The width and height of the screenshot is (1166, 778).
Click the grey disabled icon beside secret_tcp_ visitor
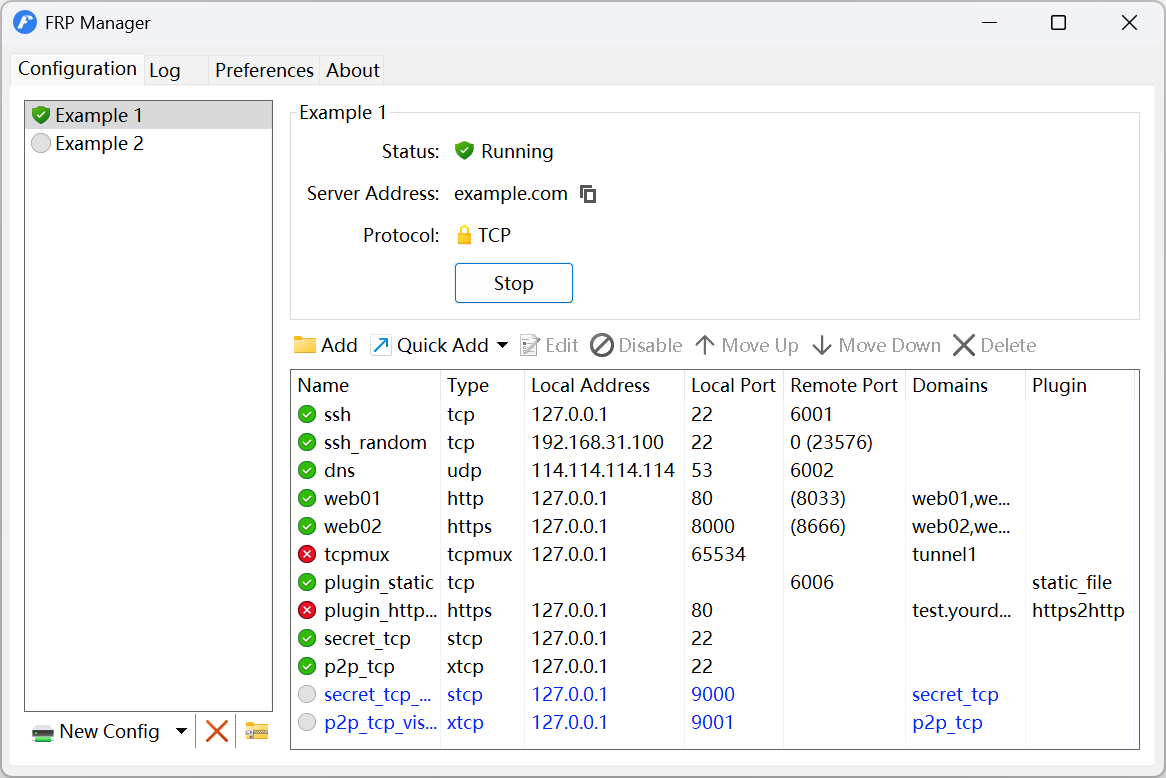pyautogui.click(x=307, y=694)
